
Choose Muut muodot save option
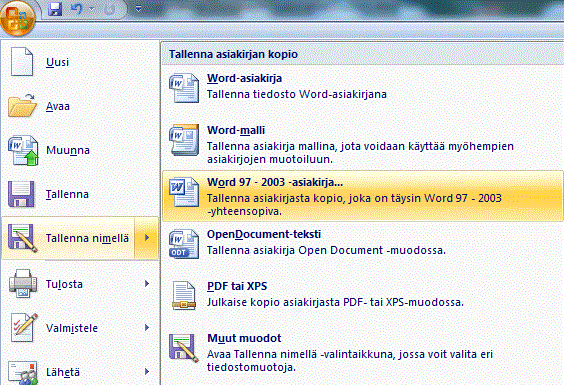(x=363, y=352)
